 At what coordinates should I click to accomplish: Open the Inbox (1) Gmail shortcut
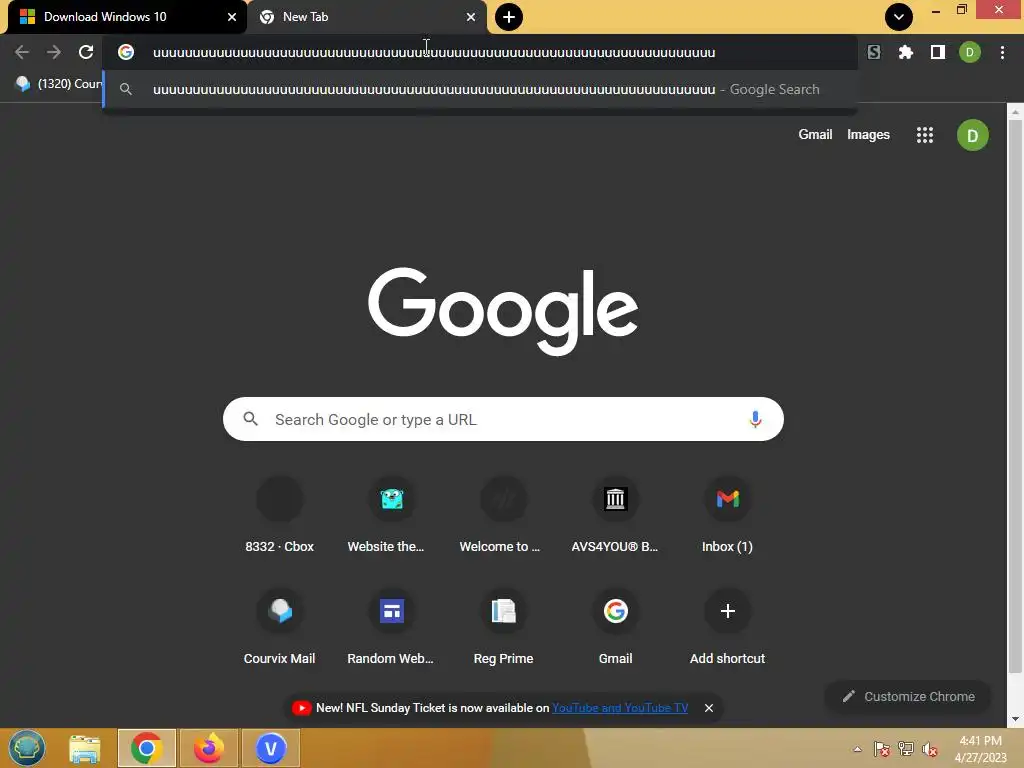click(x=728, y=516)
